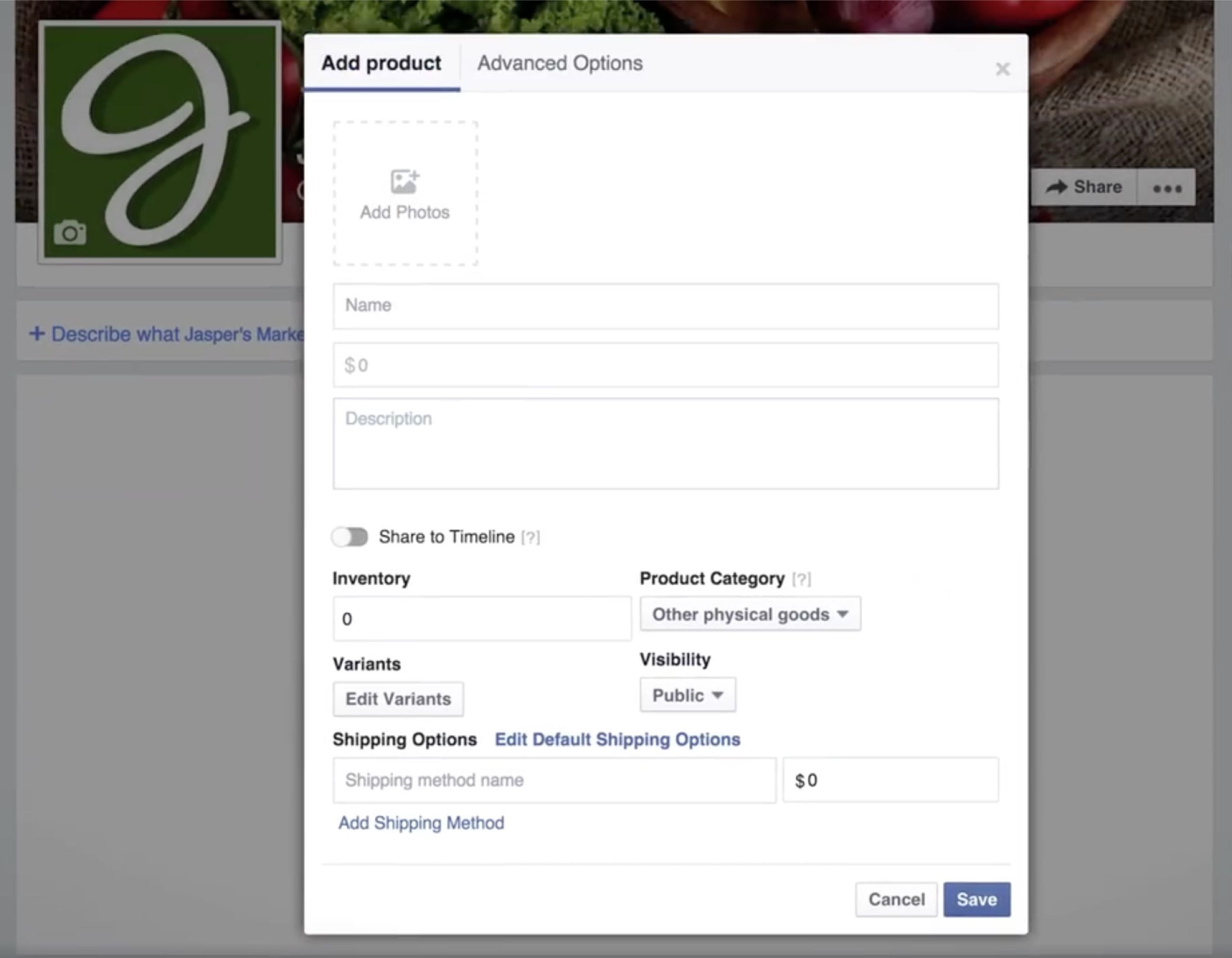
Task: Click the Share arrow button
Action: (1084, 187)
